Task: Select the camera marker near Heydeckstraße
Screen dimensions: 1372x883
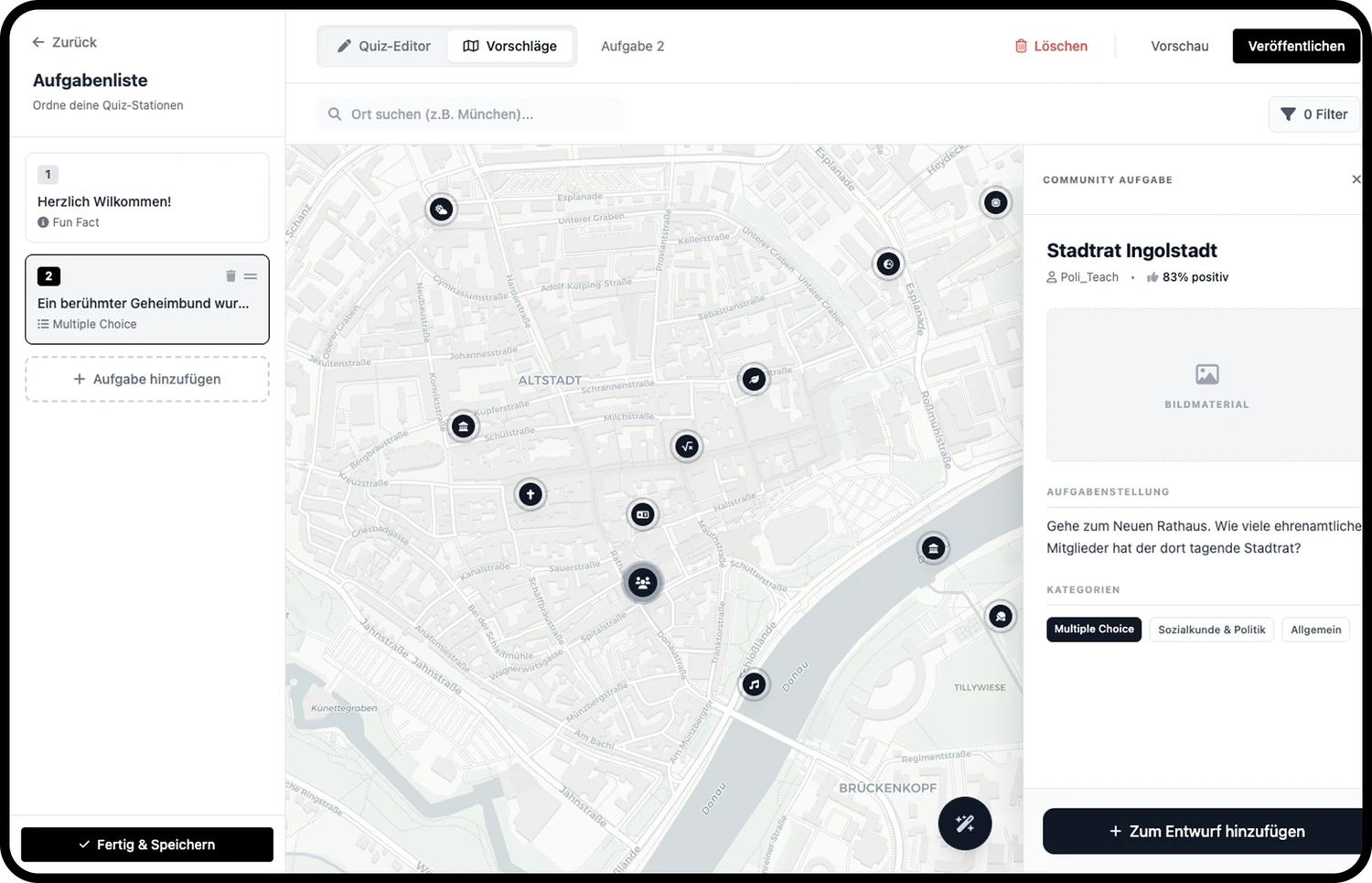Action: click(996, 202)
